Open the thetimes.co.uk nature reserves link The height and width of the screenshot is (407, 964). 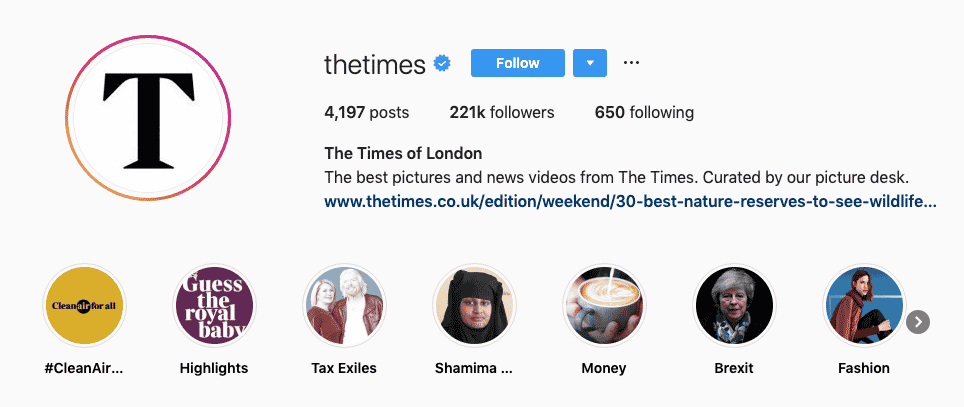coord(630,201)
